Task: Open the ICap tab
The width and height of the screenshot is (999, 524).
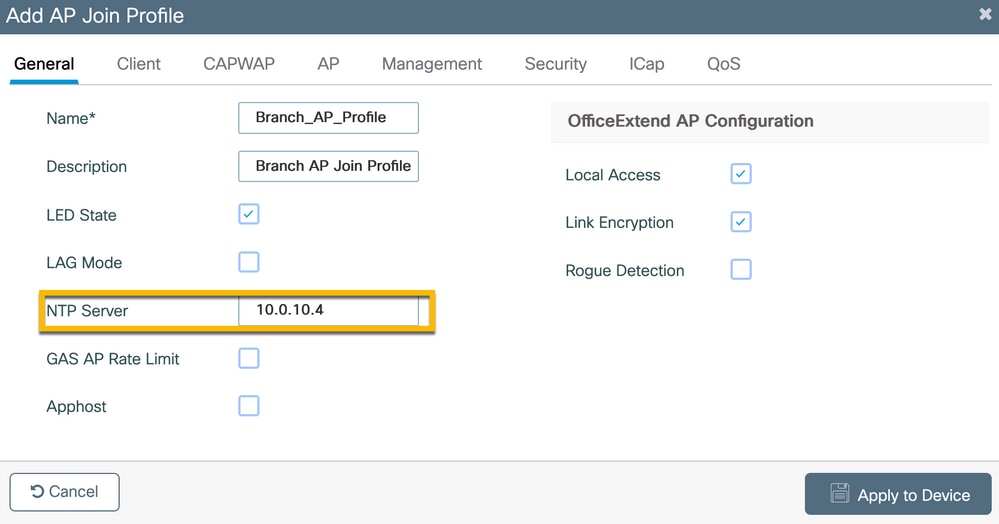Action: point(647,64)
